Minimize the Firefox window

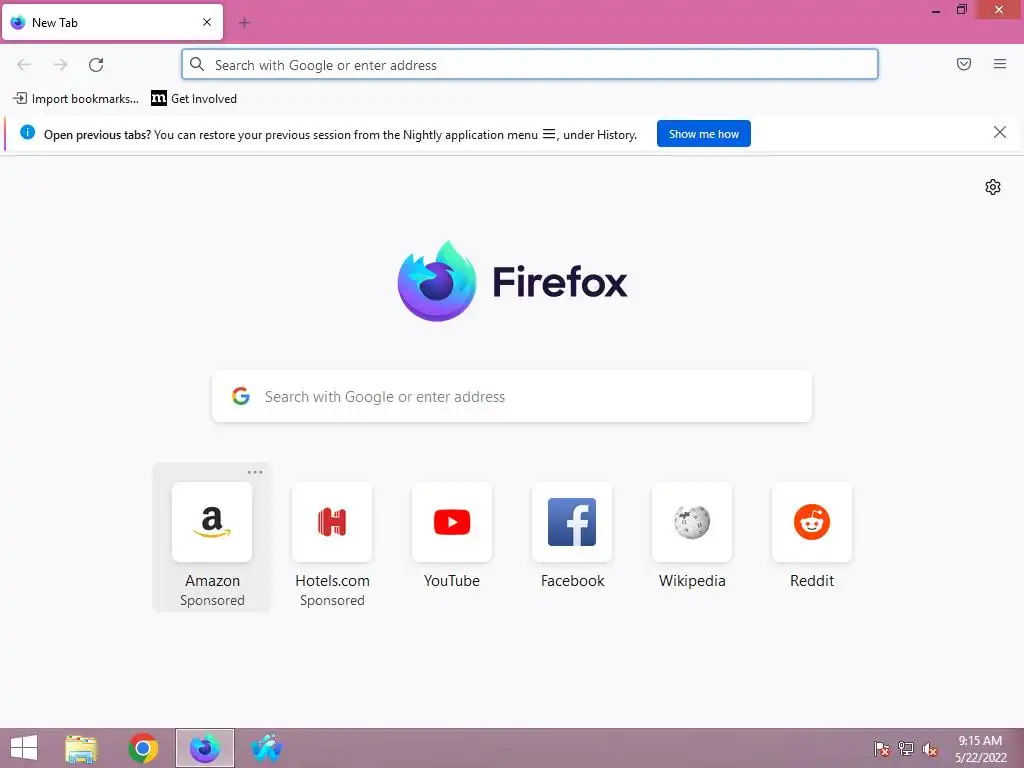[936, 10]
